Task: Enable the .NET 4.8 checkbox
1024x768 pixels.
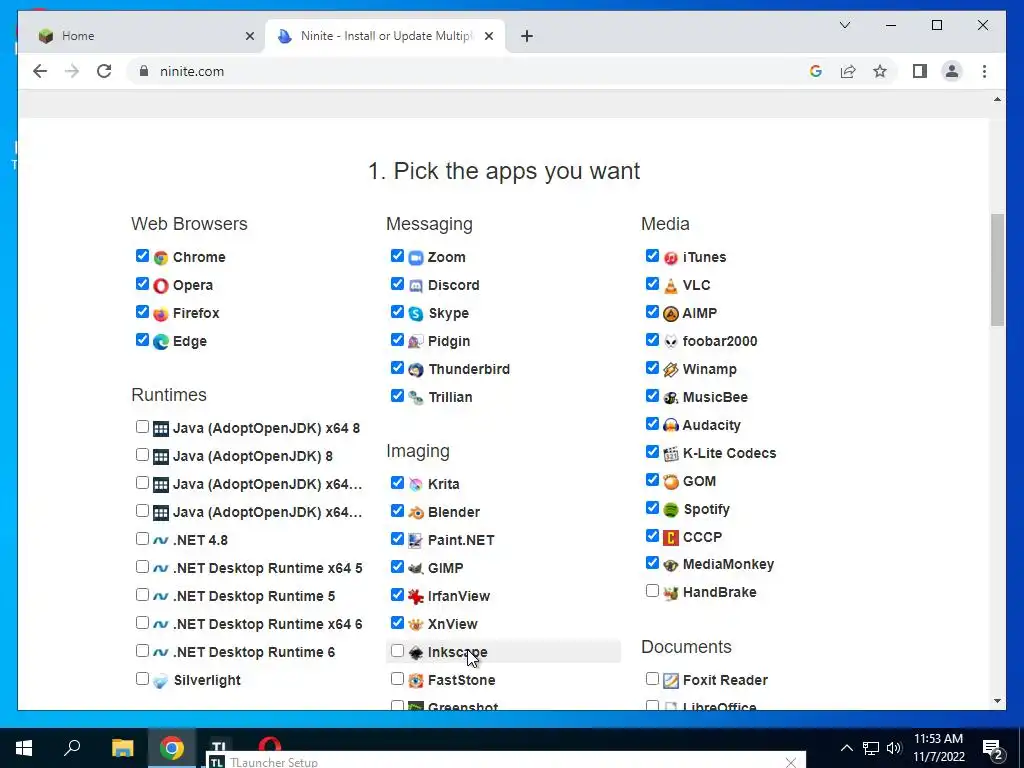Action: coord(142,539)
